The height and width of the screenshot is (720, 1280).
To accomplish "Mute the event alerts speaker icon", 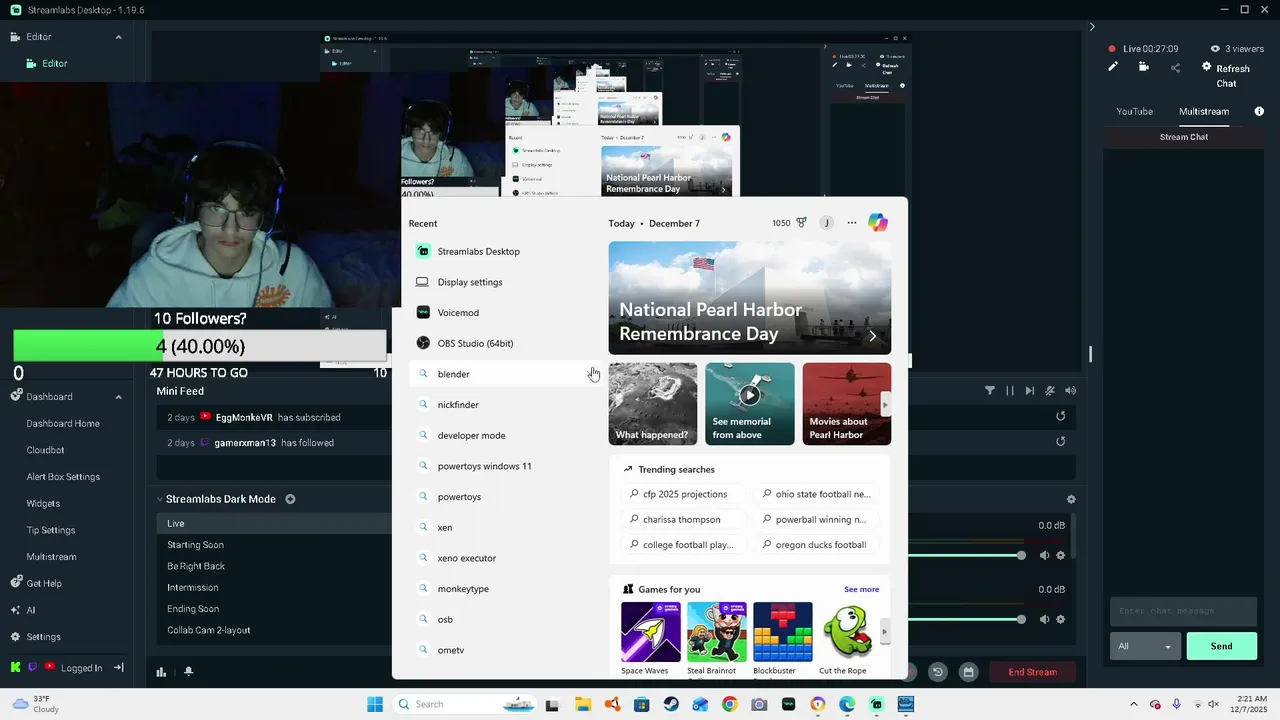I will point(1070,391).
